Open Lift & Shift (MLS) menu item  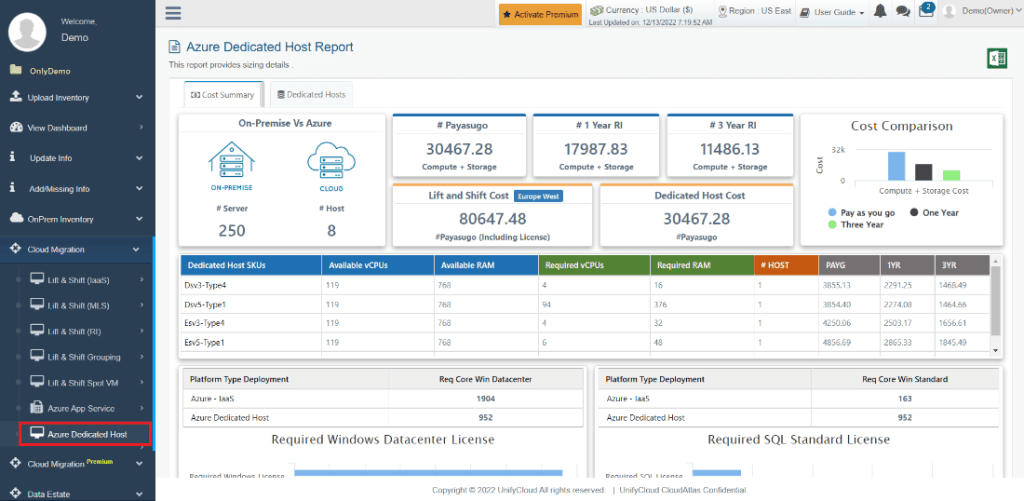78,306
